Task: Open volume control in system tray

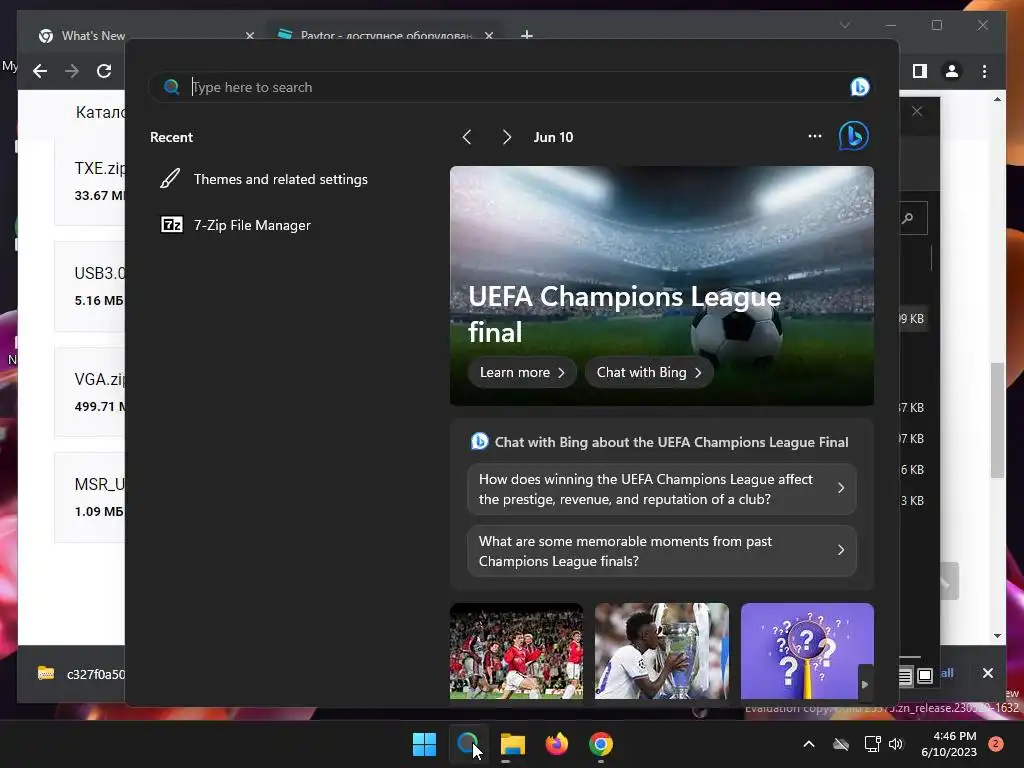Action: 896,744
